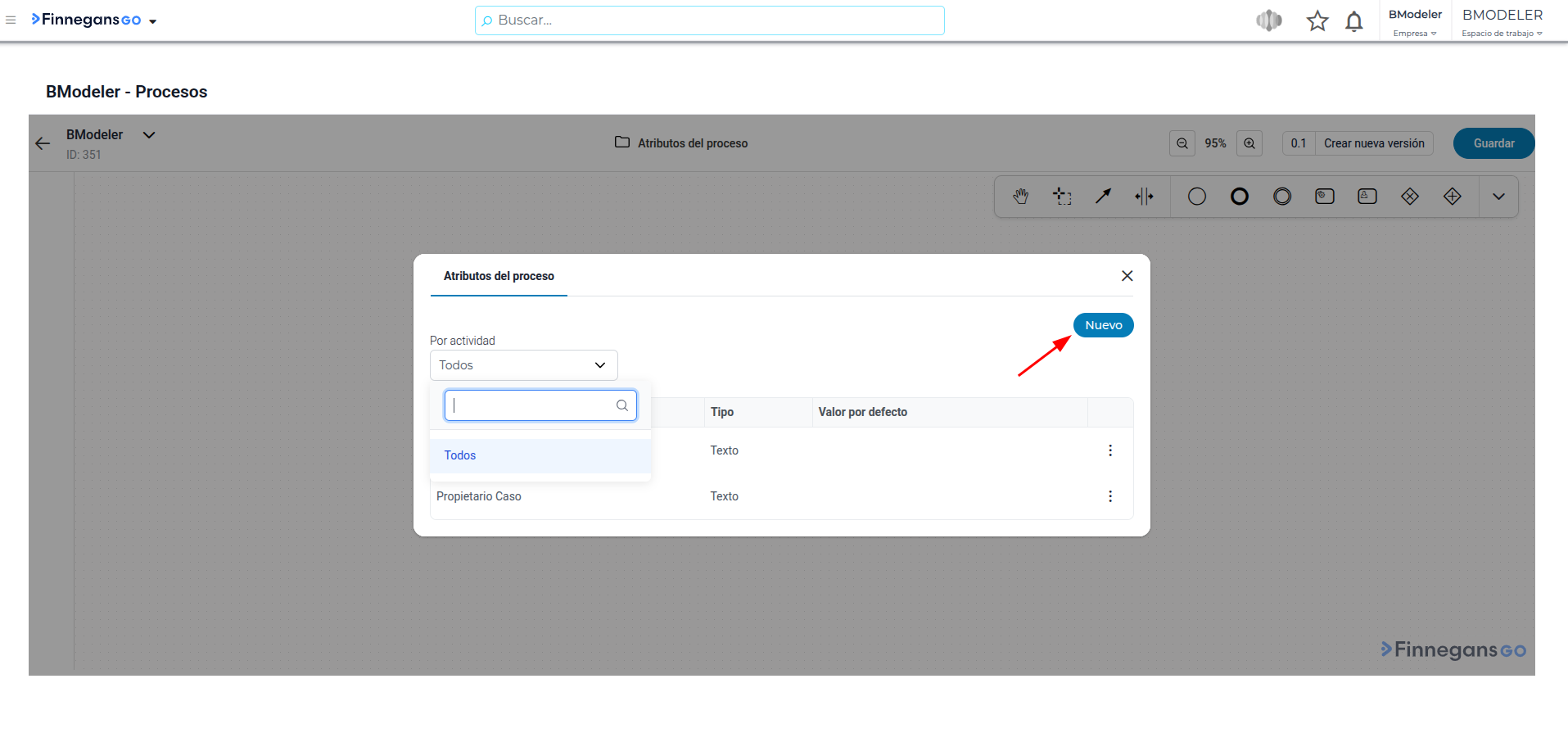Select the Propietario Caso row name
Image resolution: width=1568 pixels, height=742 pixels.
pyautogui.click(x=479, y=496)
